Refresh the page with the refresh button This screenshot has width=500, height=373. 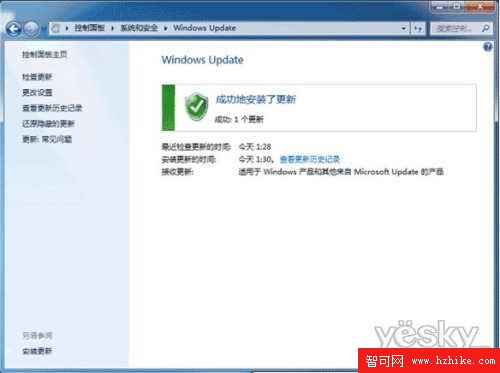(418, 29)
